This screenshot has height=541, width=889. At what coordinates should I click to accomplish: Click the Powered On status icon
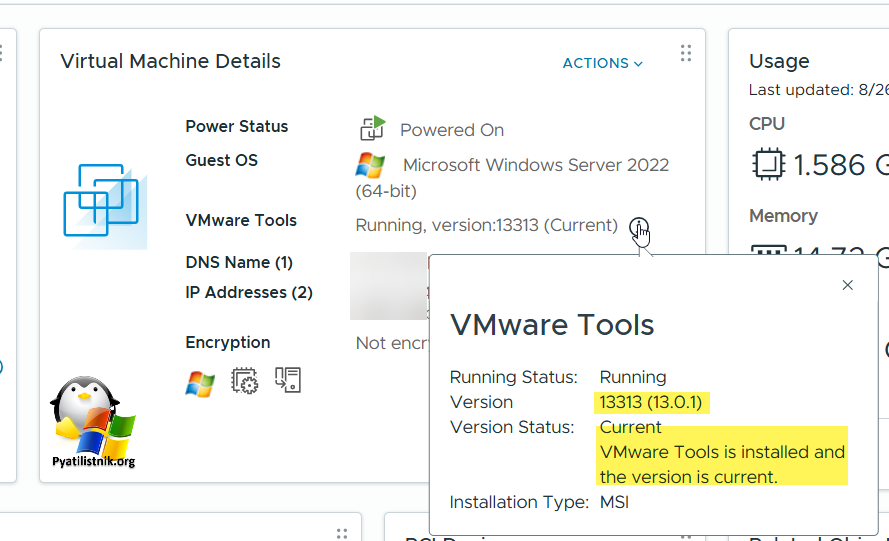pos(372,128)
